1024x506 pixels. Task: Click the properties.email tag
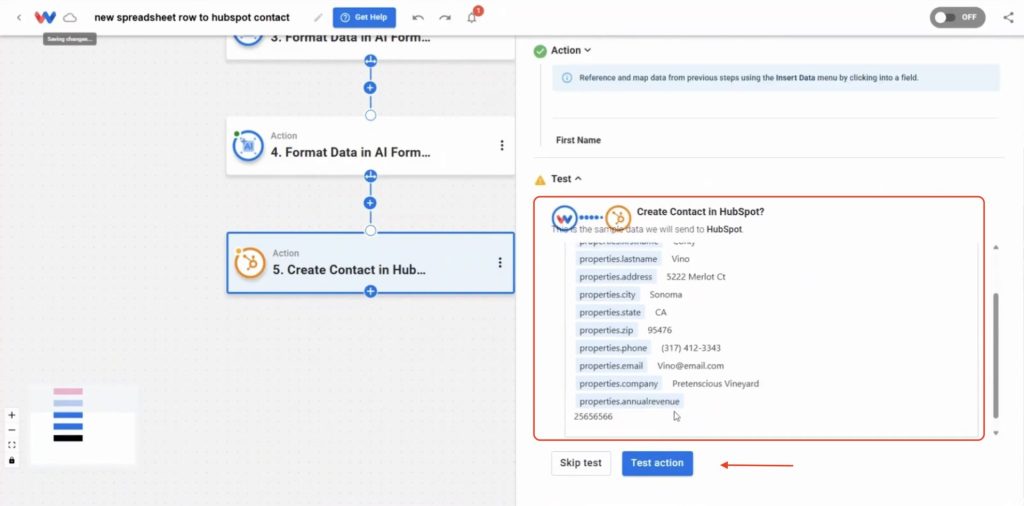click(611, 366)
